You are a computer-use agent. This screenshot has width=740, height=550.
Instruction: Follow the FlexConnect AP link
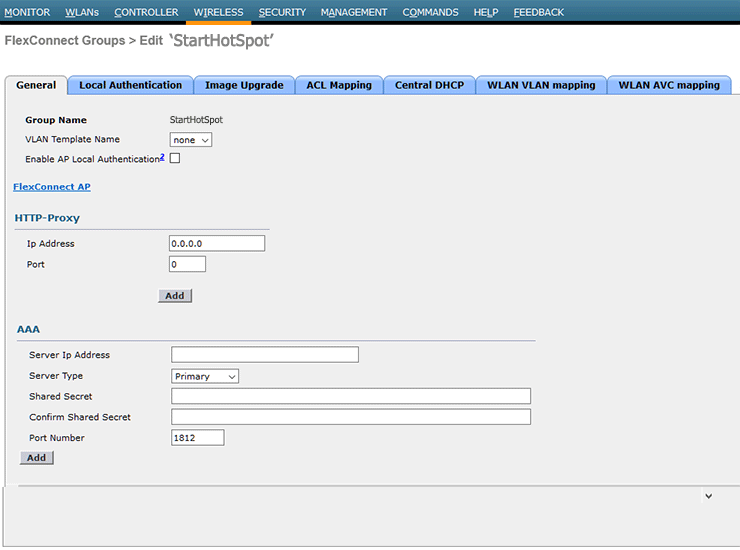[x=52, y=187]
